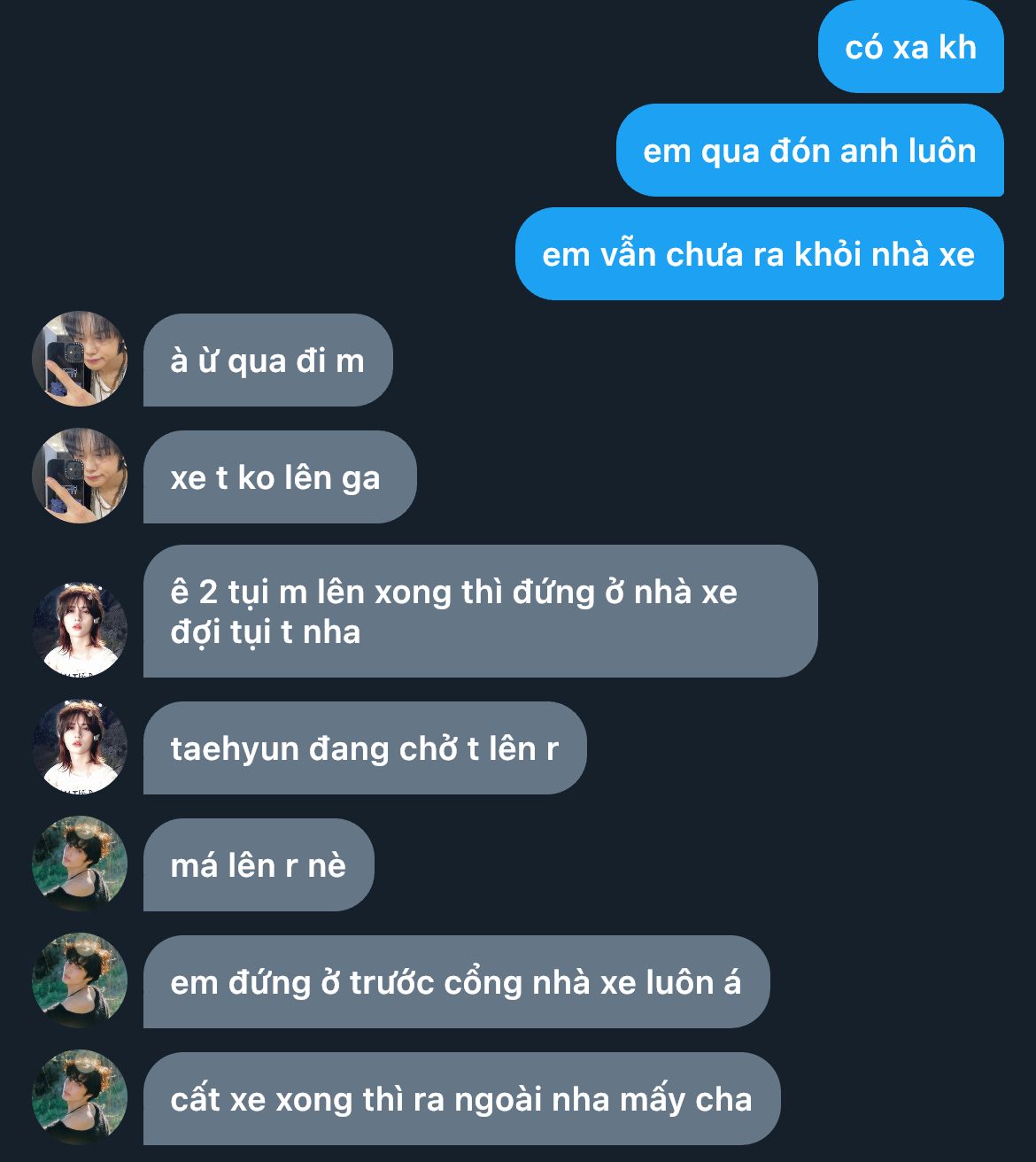Select "cất xe xong thì ra ngoài nha mấy cha"

click(461, 1099)
